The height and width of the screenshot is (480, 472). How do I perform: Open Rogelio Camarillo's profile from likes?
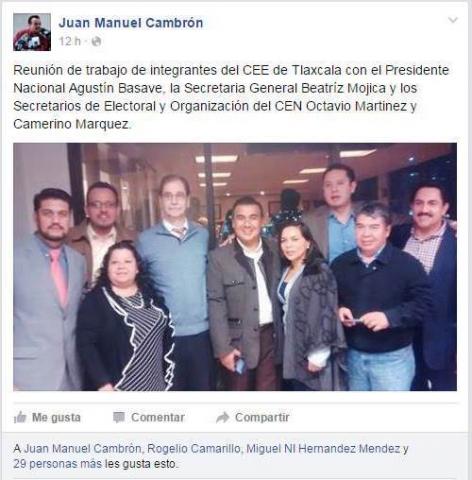(194, 449)
